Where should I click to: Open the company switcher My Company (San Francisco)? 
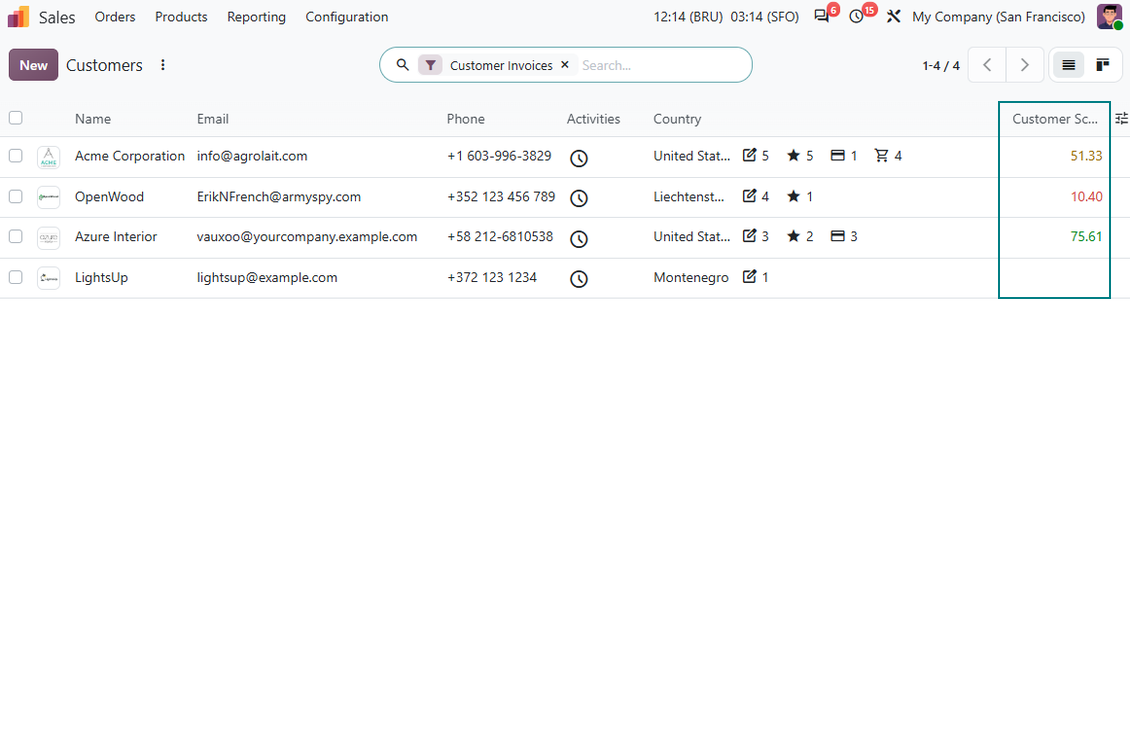pyautogui.click(x=998, y=17)
